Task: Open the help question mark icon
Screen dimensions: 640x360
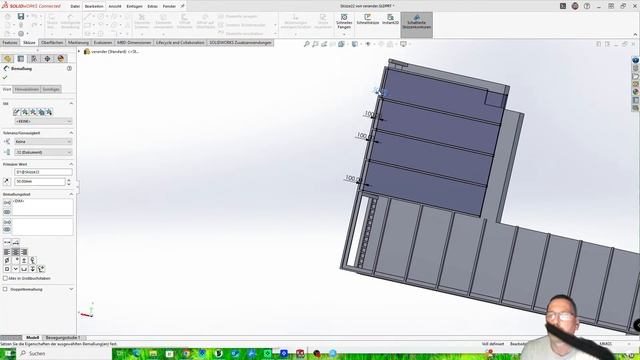Action: pos(587,6)
